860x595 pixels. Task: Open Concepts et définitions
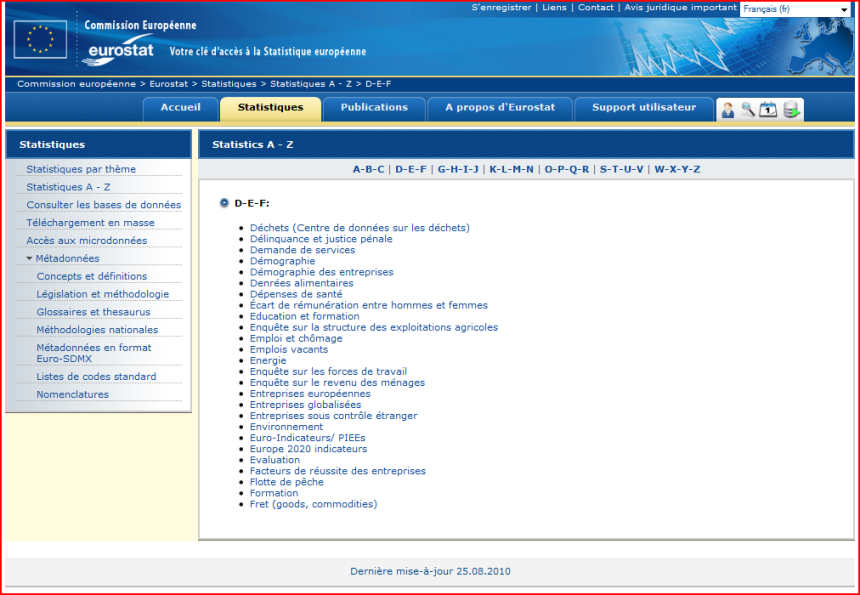pos(92,276)
